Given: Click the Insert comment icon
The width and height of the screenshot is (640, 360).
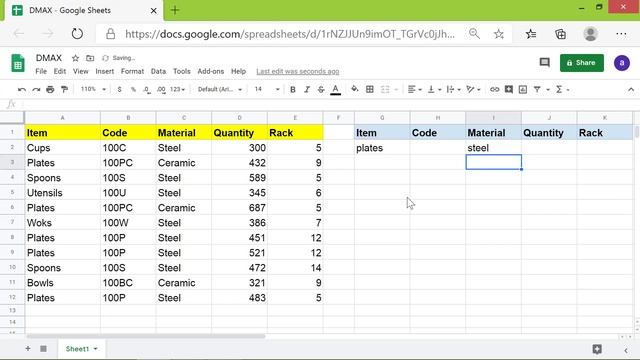Looking at the screenshot, I should [509, 89].
